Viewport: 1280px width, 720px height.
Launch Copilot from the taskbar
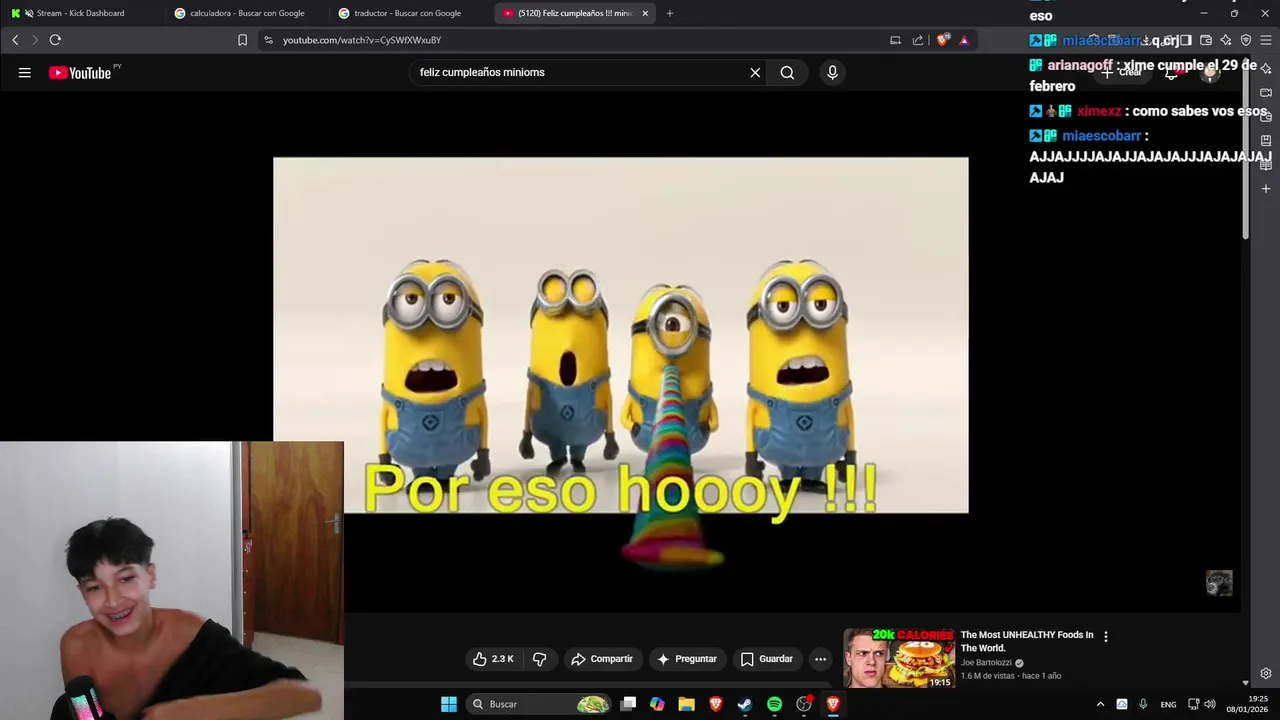pyautogui.click(x=657, y=704)
